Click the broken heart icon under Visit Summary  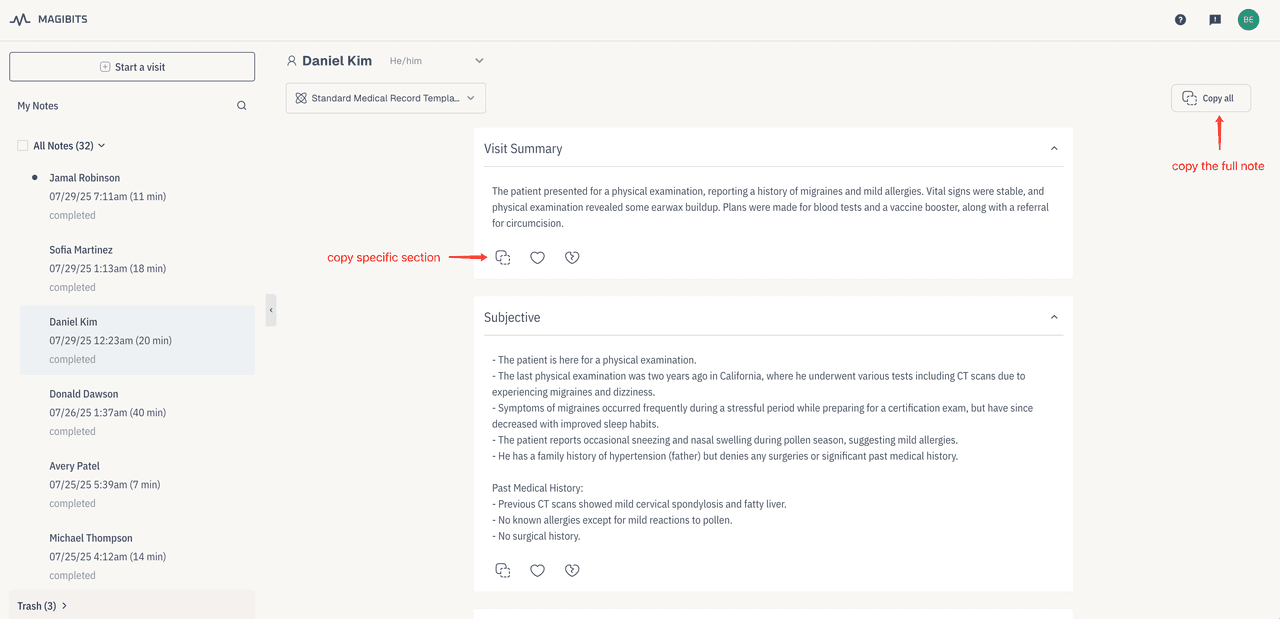(x=572, y=258)
